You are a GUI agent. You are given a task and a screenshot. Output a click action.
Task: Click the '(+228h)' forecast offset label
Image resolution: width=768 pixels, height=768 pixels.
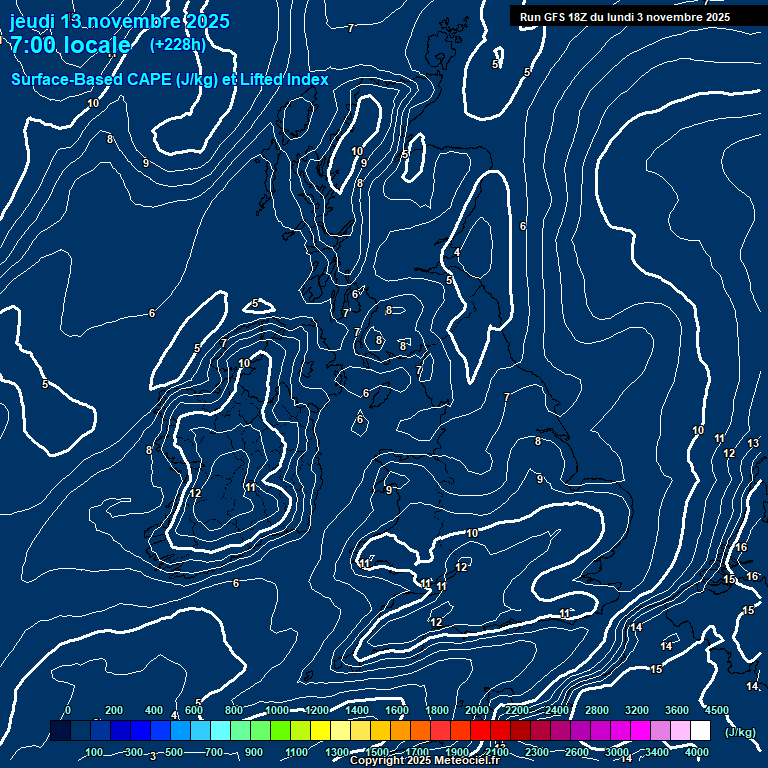tap(180, 45)
